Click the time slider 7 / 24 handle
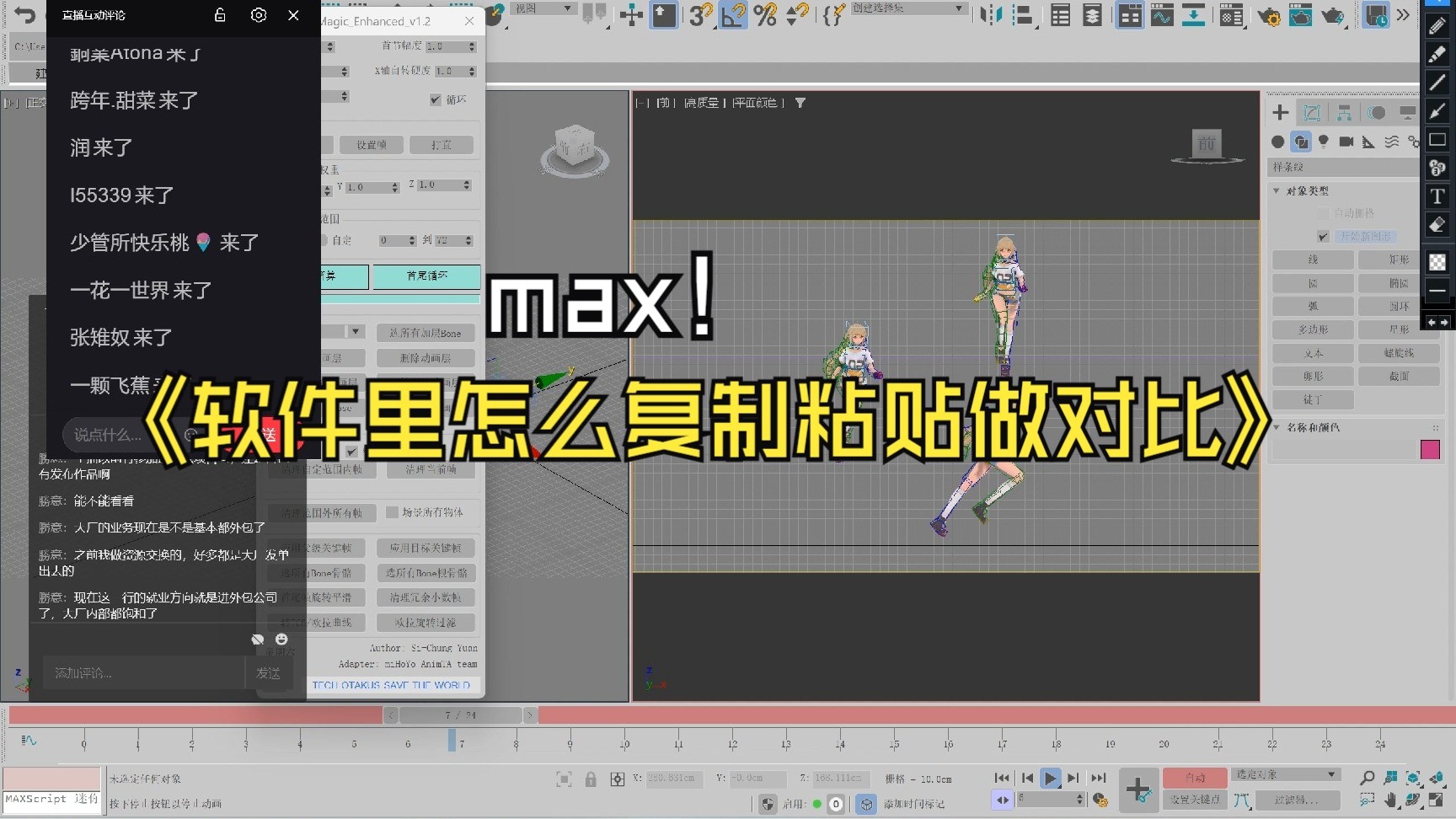 (460, 715)
